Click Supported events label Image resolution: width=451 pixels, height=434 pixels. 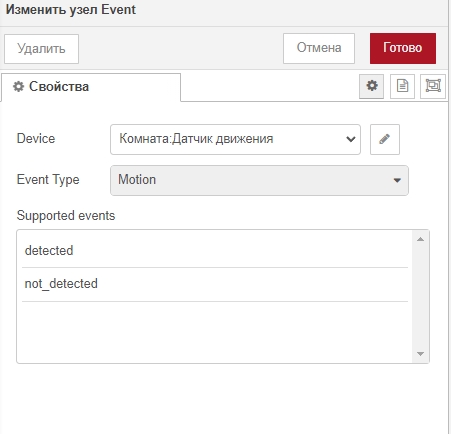click(66, 216)
